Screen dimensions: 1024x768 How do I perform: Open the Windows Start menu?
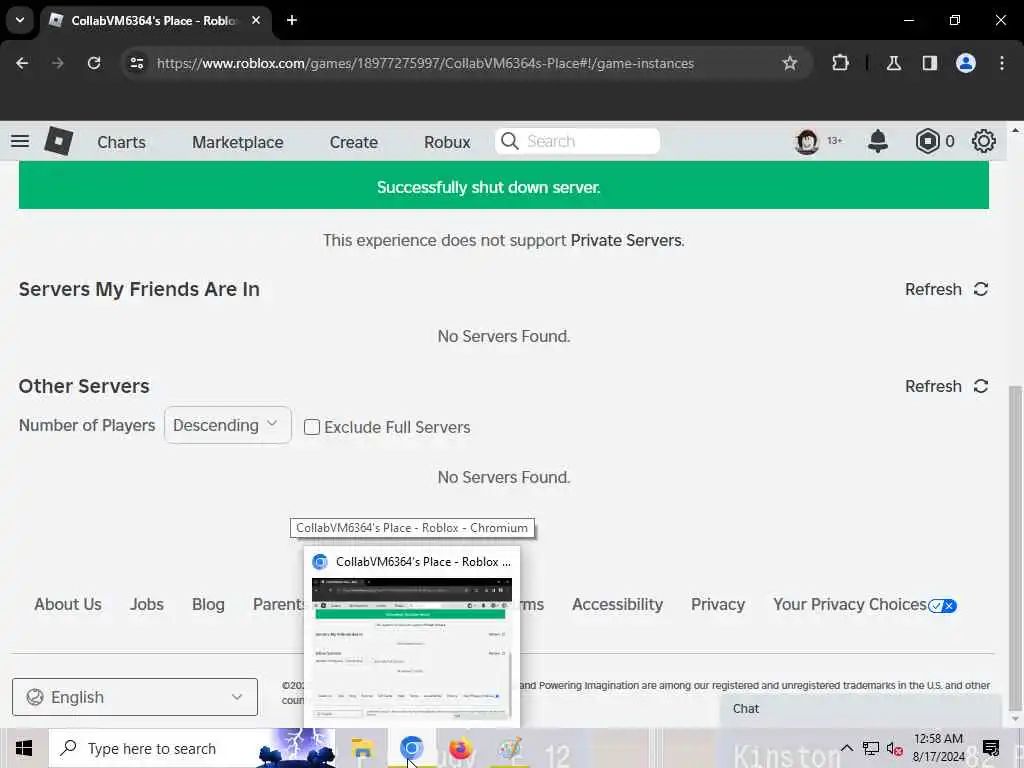[x=24, y=748]
